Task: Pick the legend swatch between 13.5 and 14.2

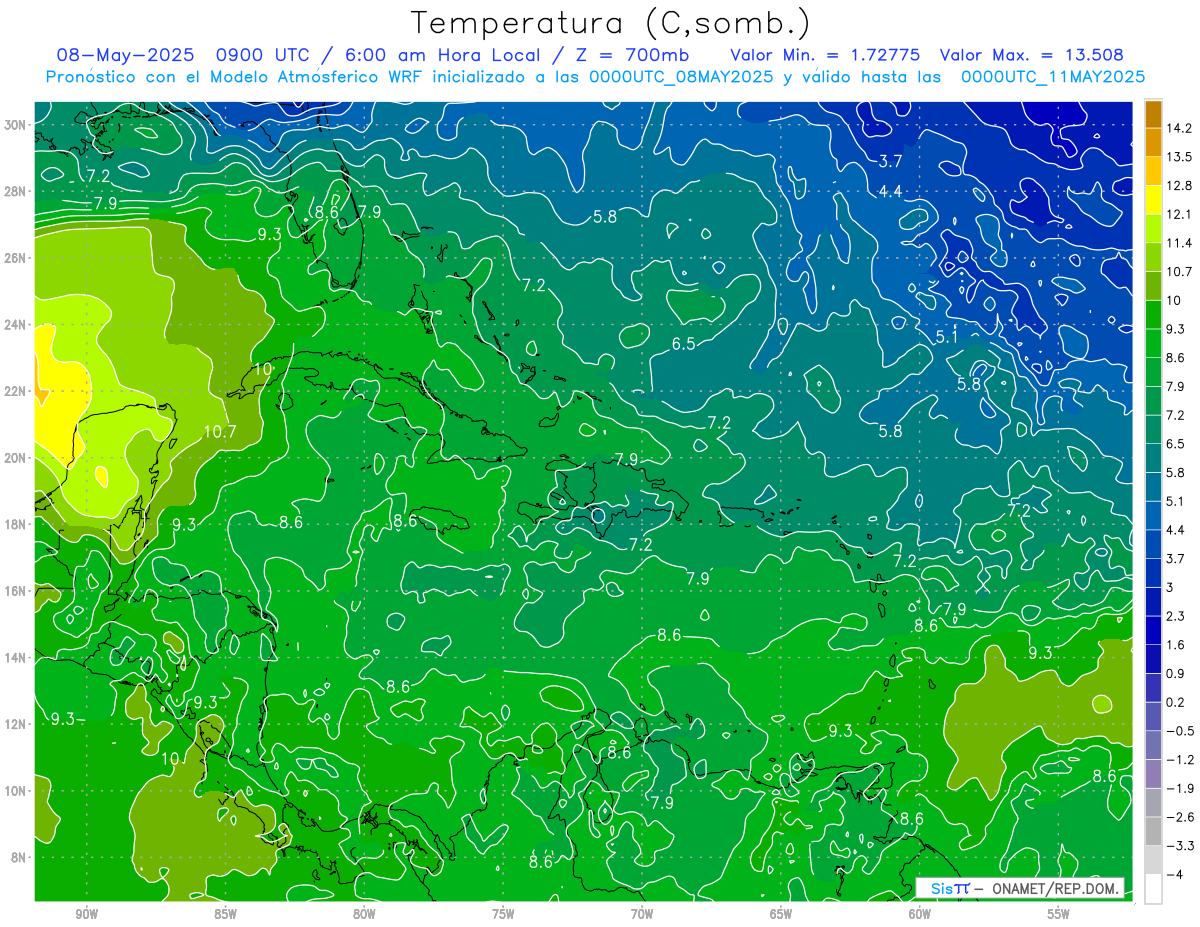Action: coord(1153,143)
